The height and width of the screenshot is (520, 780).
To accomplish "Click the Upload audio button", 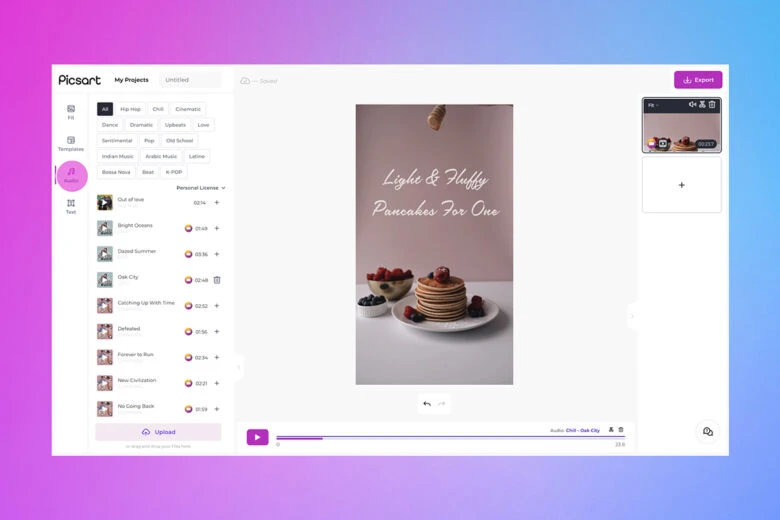I will click(158, 432).
